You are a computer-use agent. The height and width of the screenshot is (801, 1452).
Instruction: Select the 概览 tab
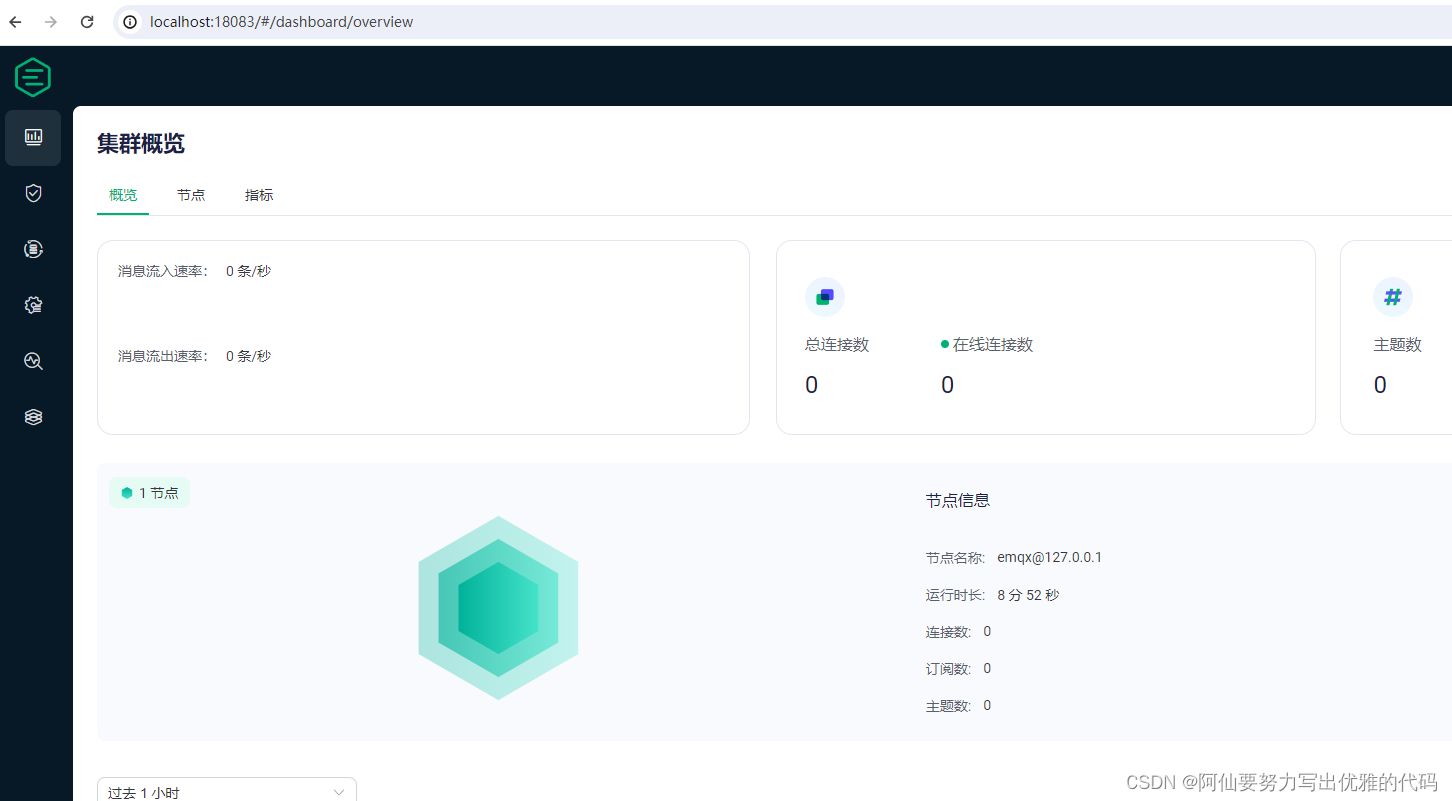(122, 195)
